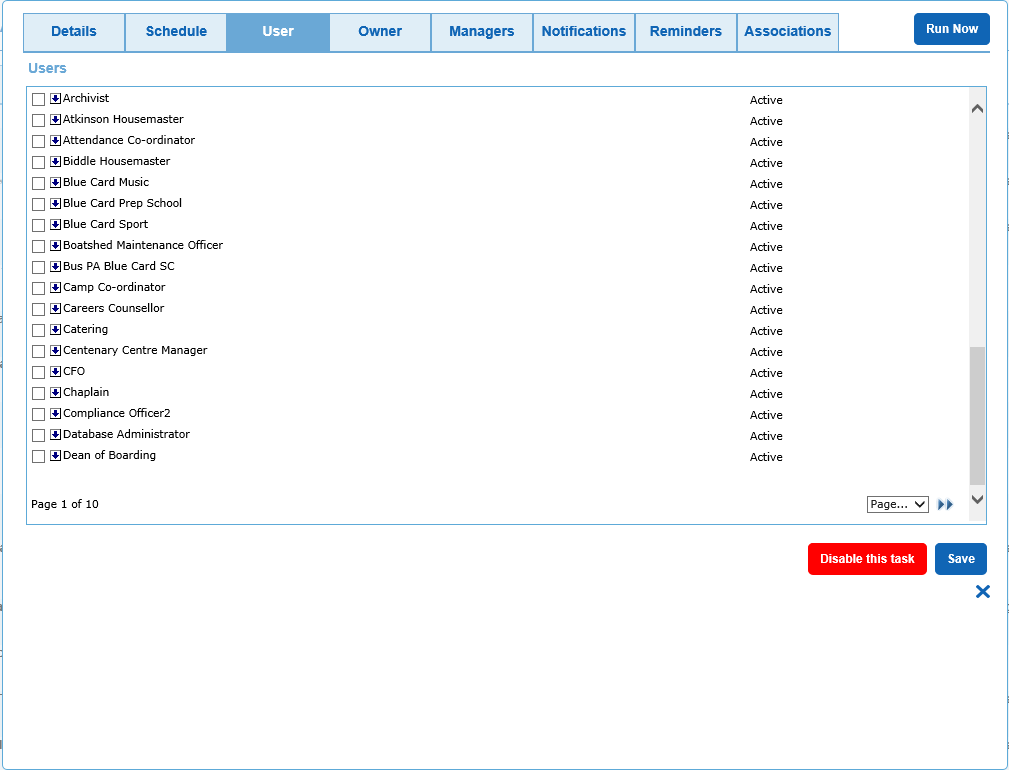
Task: Click the icon beside Dean of Boarding
Action: pyautogui.click(x=53, y=455)
